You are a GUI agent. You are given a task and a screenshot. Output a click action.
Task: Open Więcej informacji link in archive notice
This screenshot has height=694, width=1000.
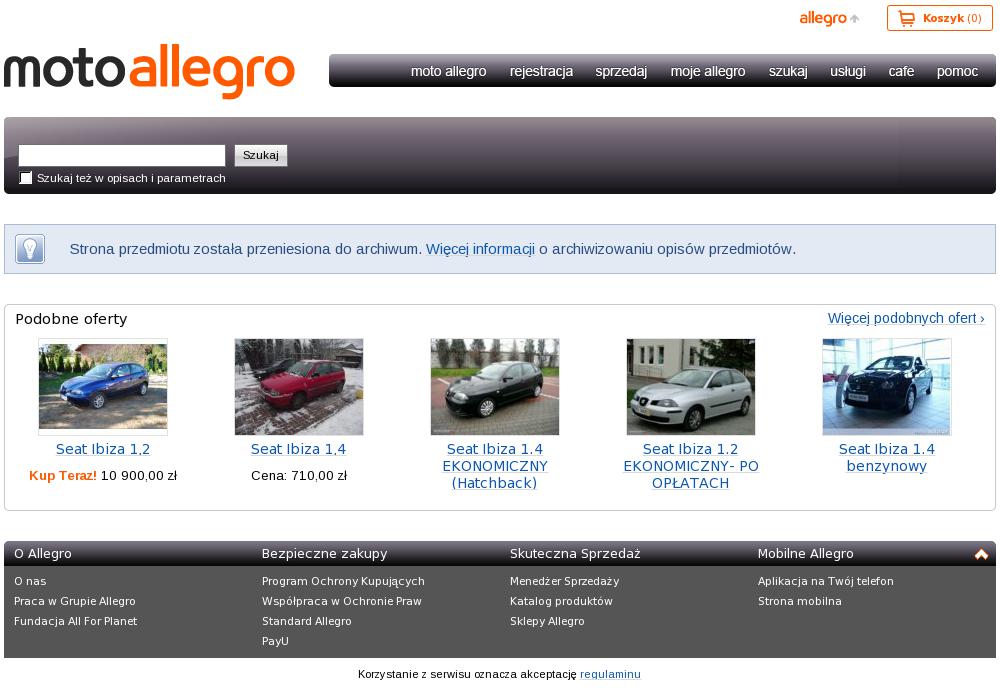(480, 249)
